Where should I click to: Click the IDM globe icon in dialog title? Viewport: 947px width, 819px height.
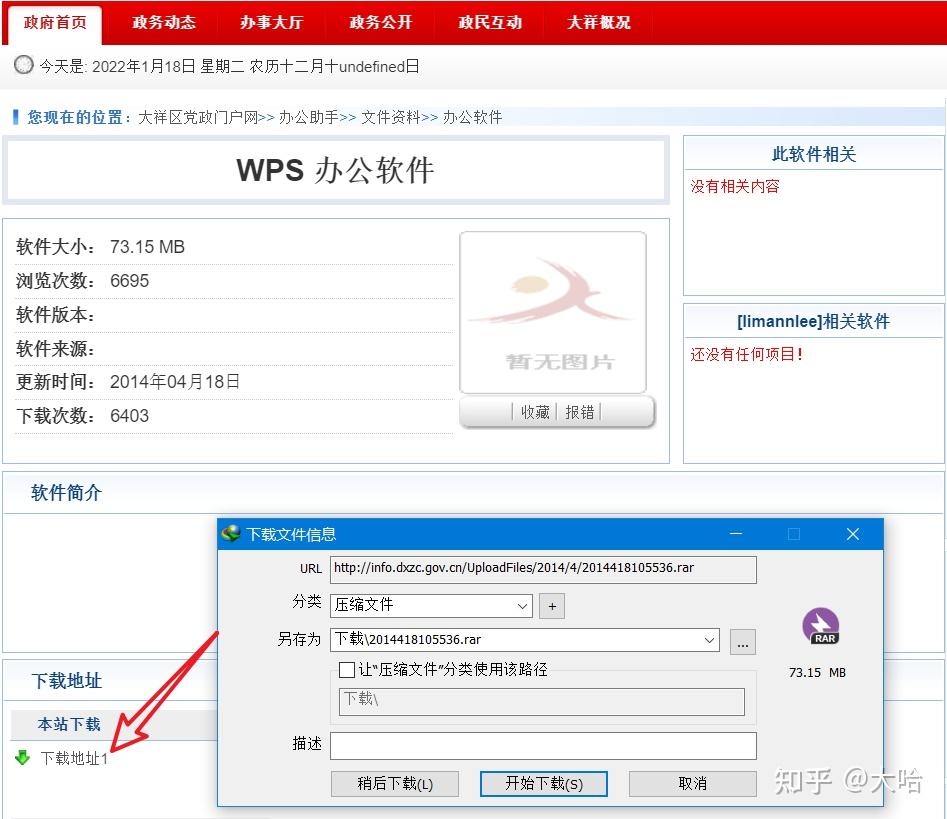click(231, 534)
